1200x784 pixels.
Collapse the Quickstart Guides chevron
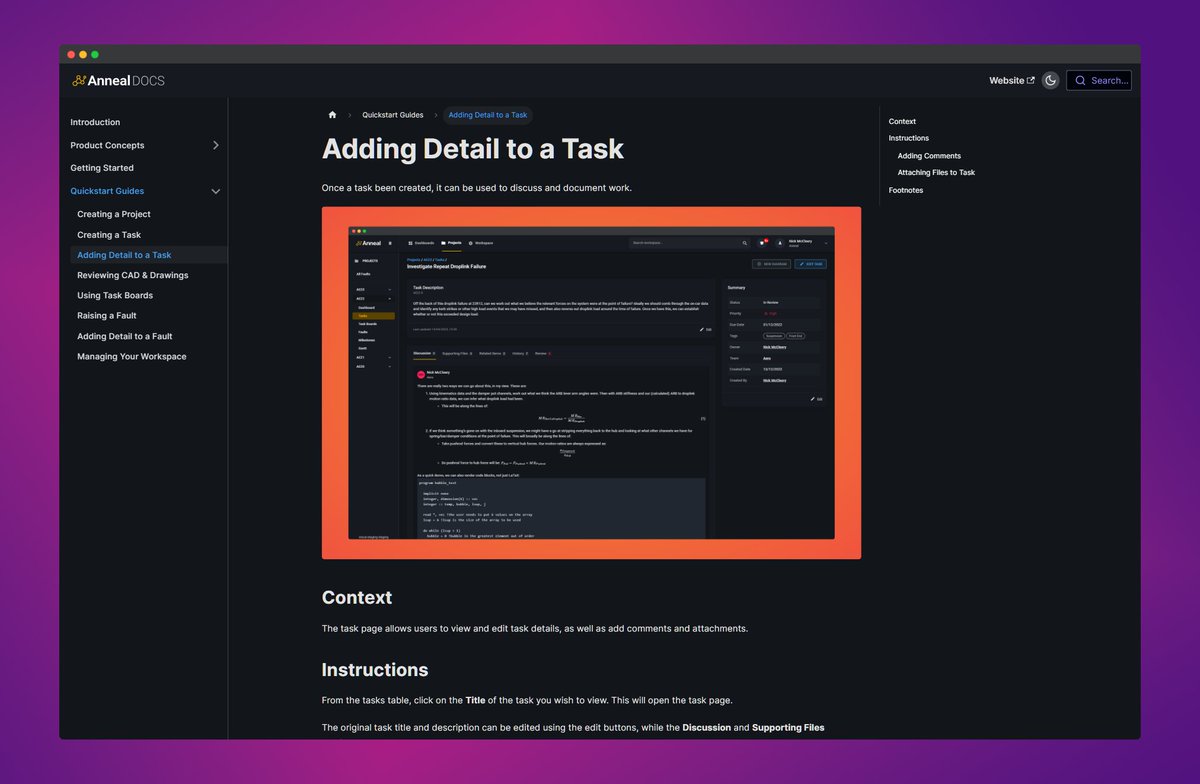pos(216,191)
